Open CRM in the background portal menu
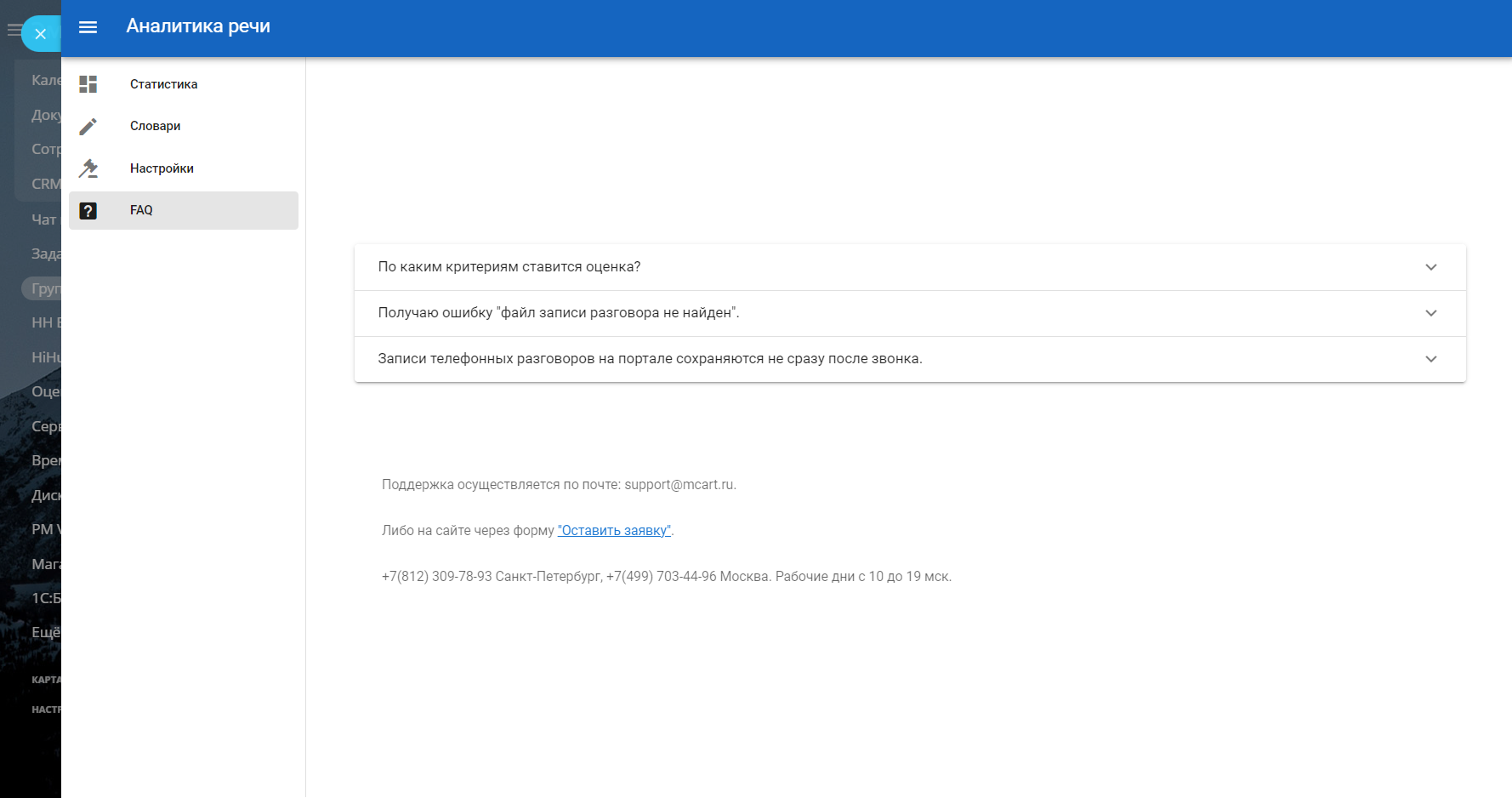The image size is (1512, 798). tap(46, 184)
